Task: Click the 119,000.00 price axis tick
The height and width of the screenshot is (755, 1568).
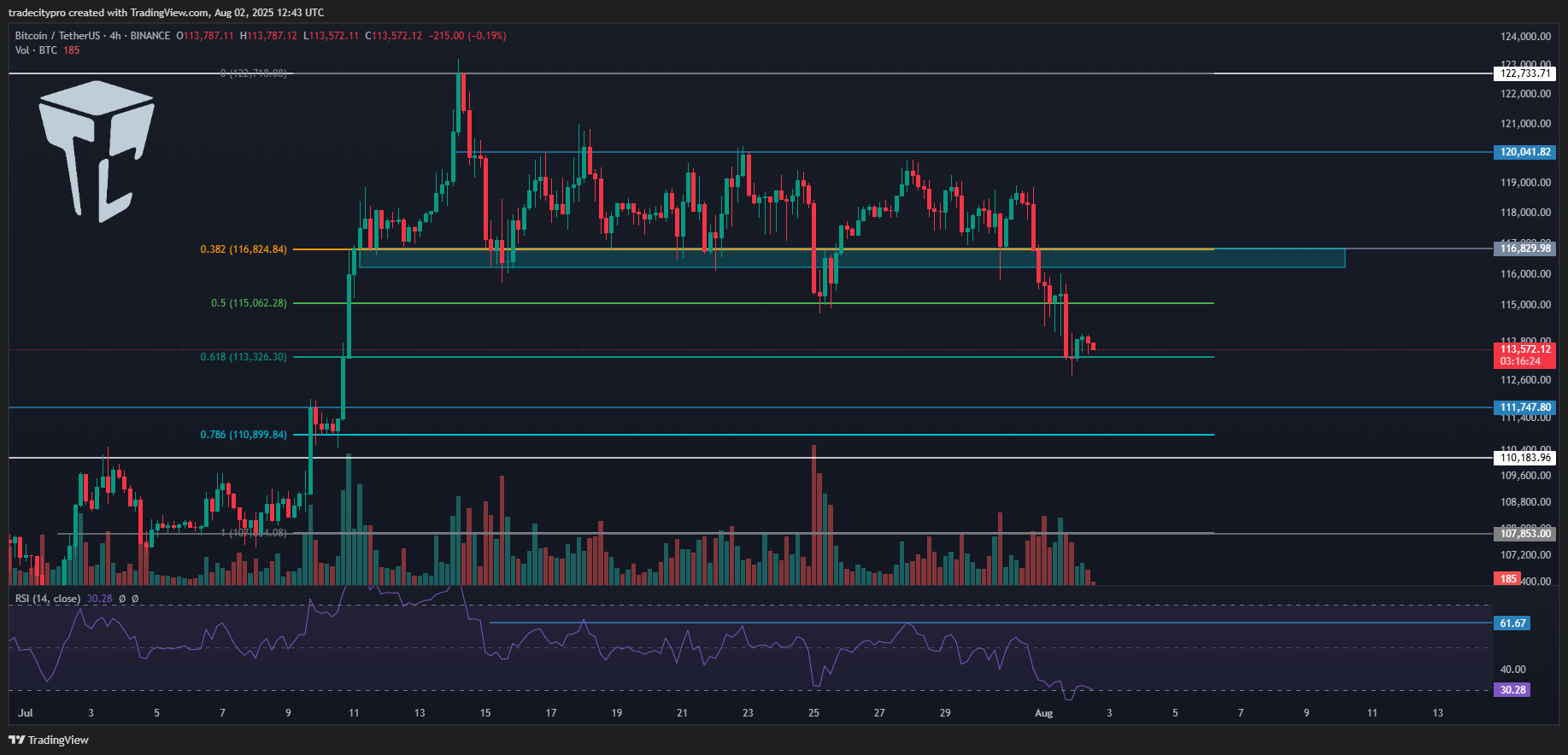Action: (1525, 183)
